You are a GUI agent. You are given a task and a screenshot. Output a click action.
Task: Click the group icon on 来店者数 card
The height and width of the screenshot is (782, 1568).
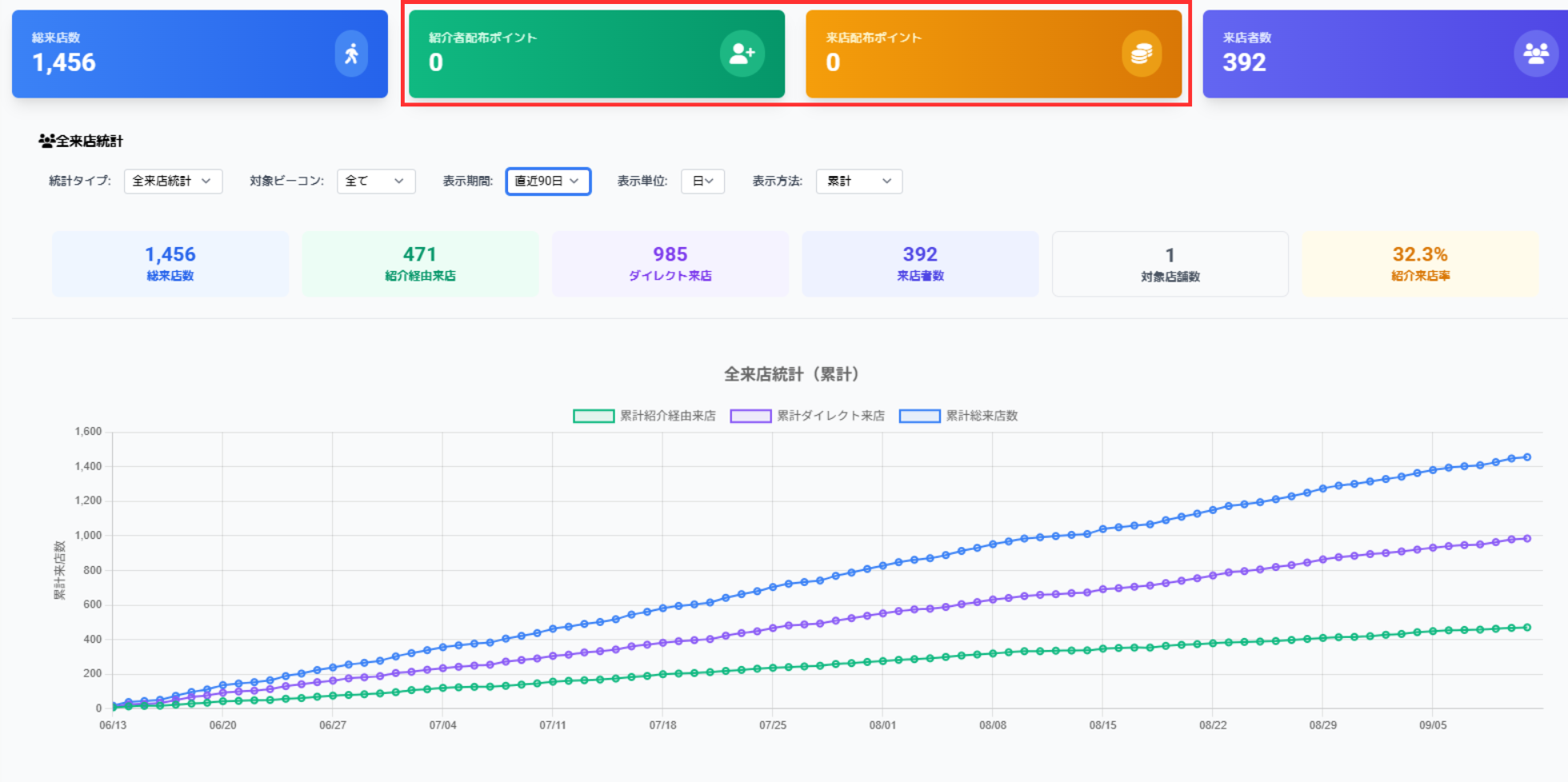[x=1535, y=54]
